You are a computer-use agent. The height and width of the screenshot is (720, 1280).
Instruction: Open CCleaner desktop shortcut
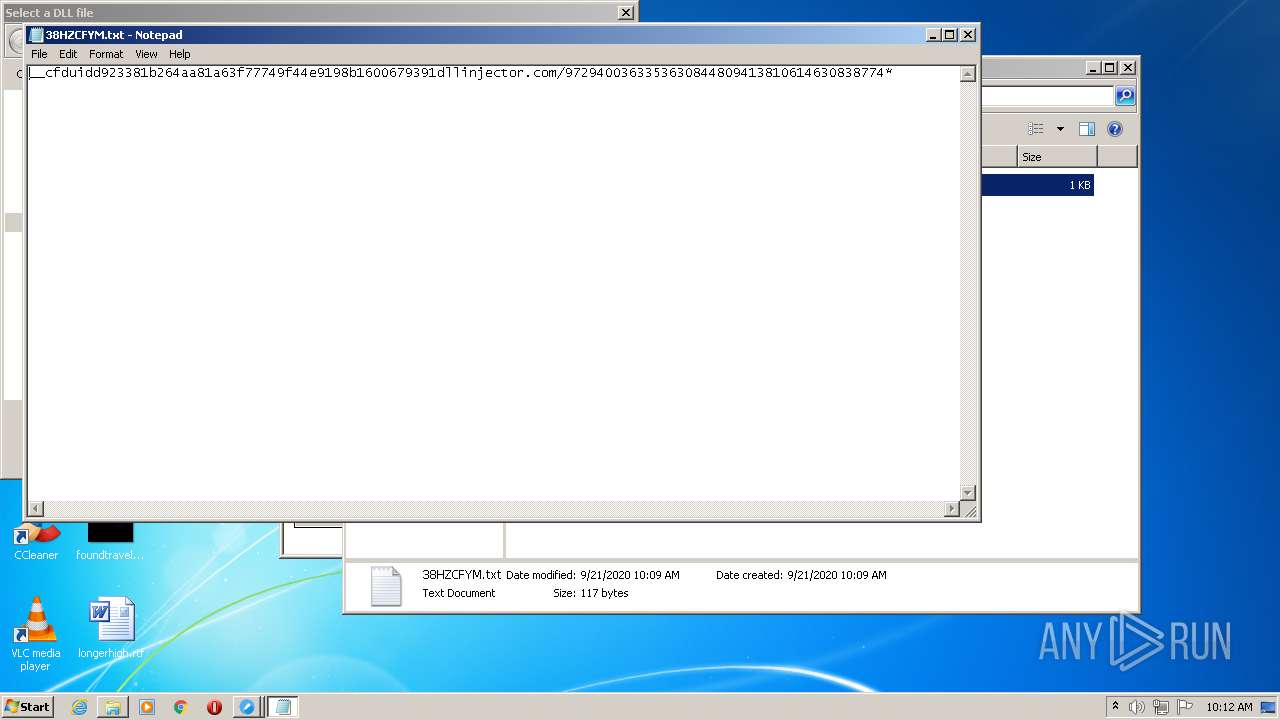click(x=36, y=541)
